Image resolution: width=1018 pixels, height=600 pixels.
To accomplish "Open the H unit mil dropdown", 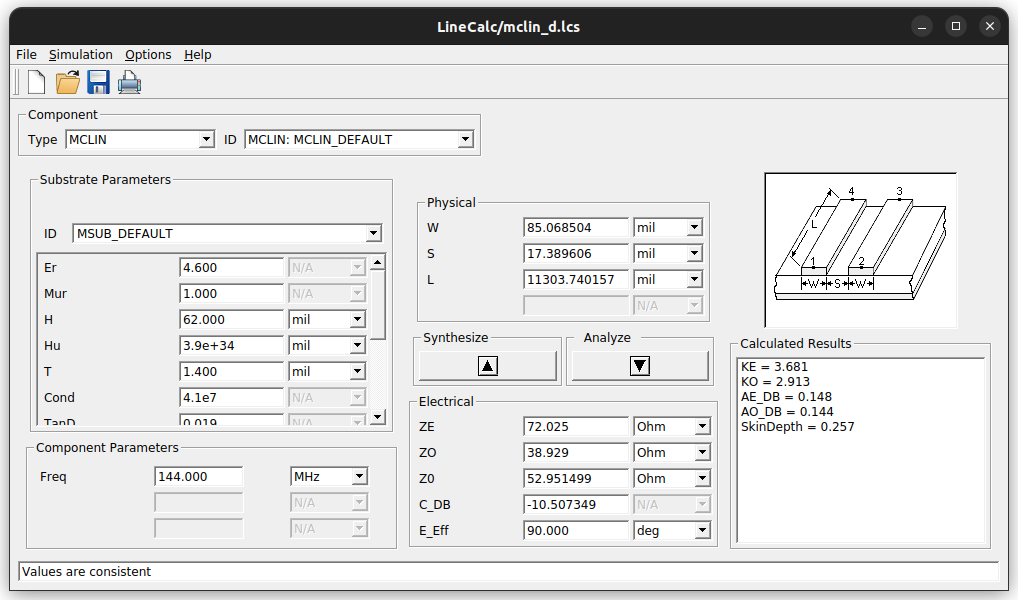I will pos(357,319).
